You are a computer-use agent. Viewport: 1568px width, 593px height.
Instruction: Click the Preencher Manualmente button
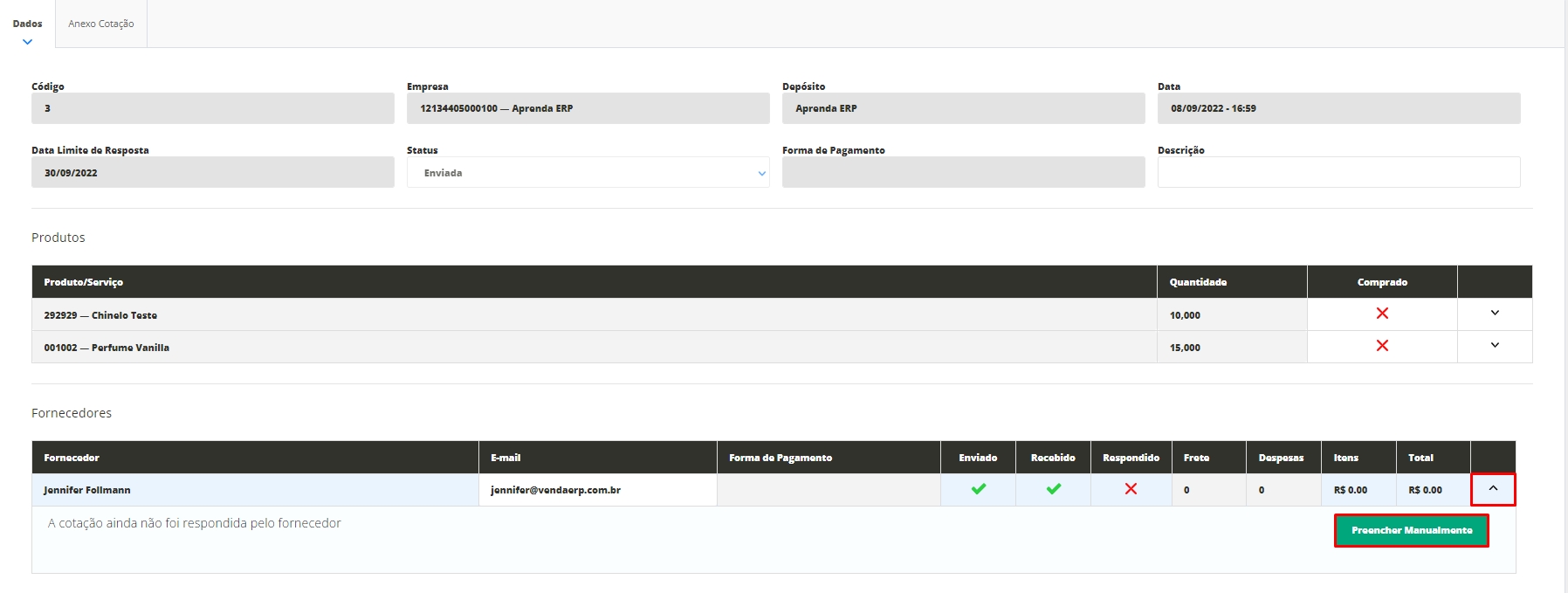coord(1411,530)
